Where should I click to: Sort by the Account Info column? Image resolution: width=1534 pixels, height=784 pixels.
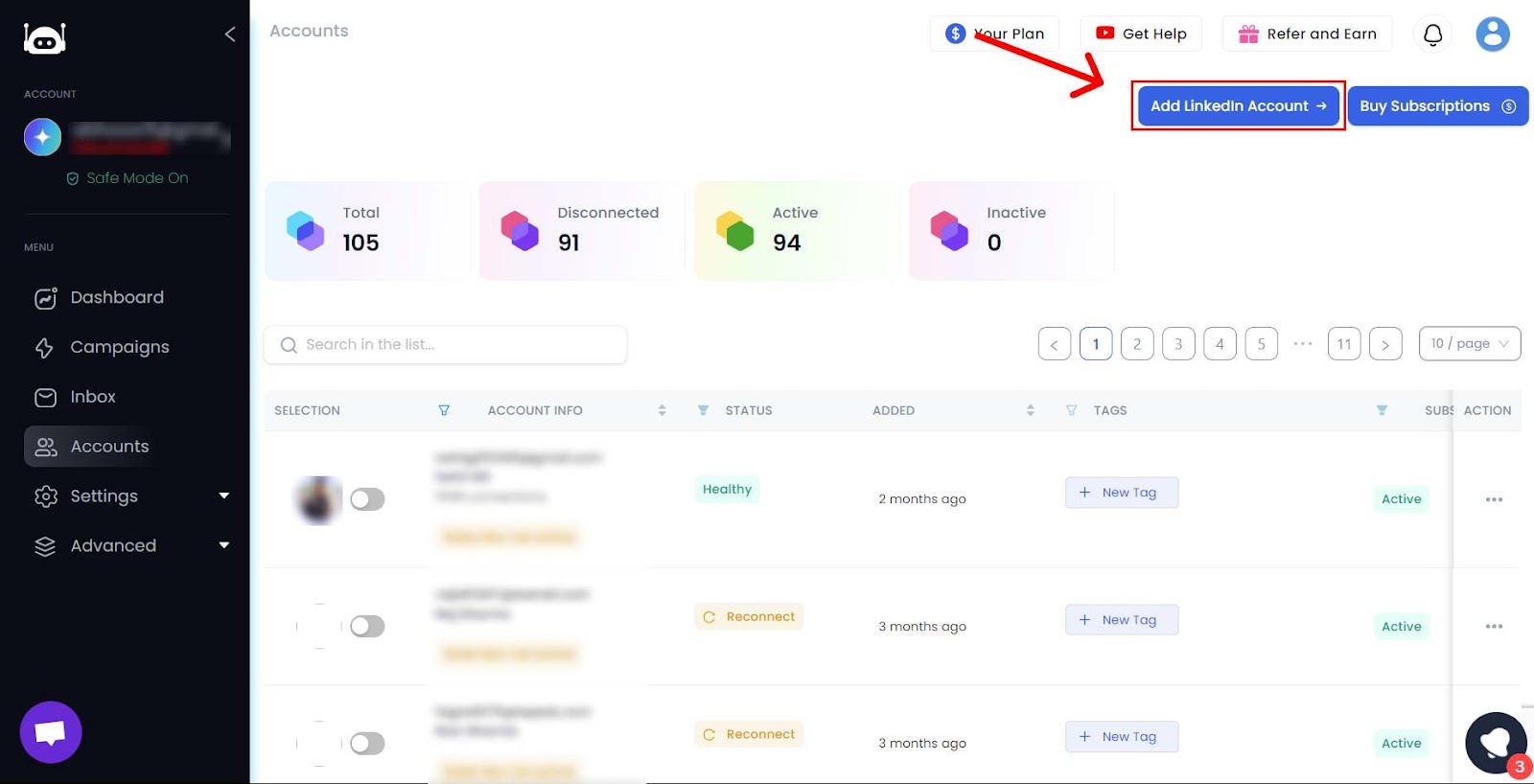click(662, 410)
